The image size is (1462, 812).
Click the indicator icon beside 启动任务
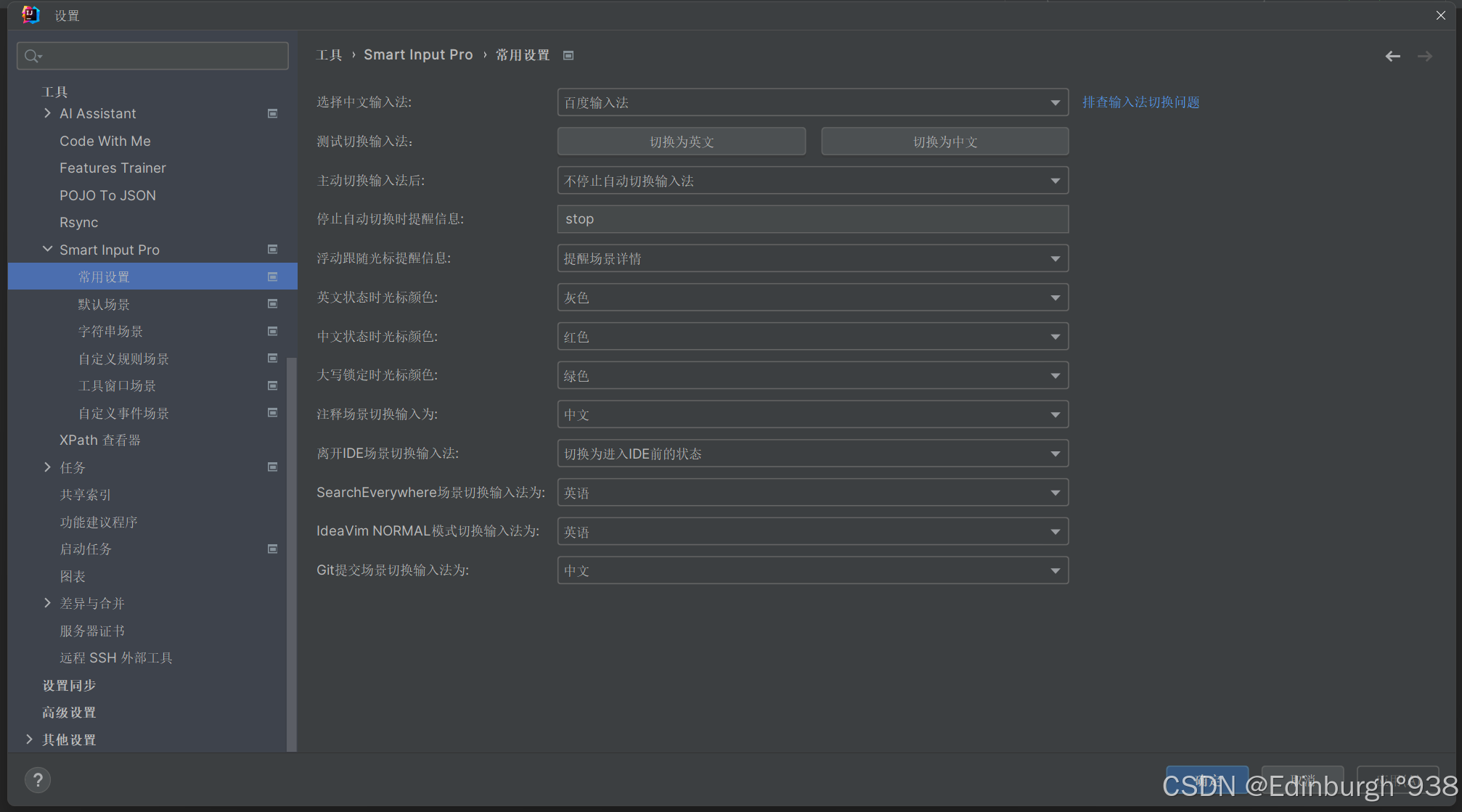click(x=273, y=549)
